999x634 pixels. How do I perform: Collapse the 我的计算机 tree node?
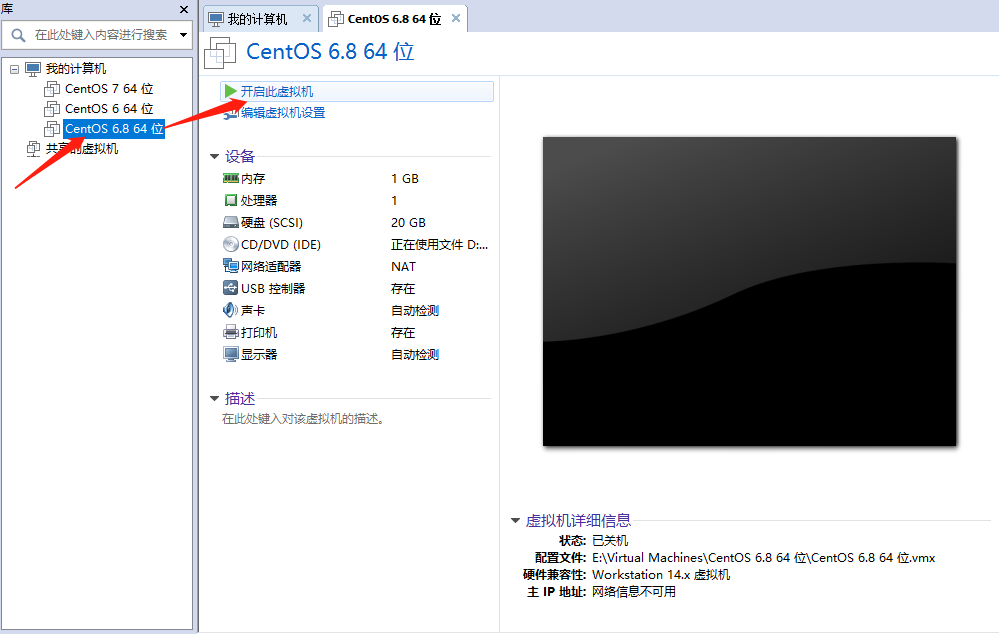point(14,68)
